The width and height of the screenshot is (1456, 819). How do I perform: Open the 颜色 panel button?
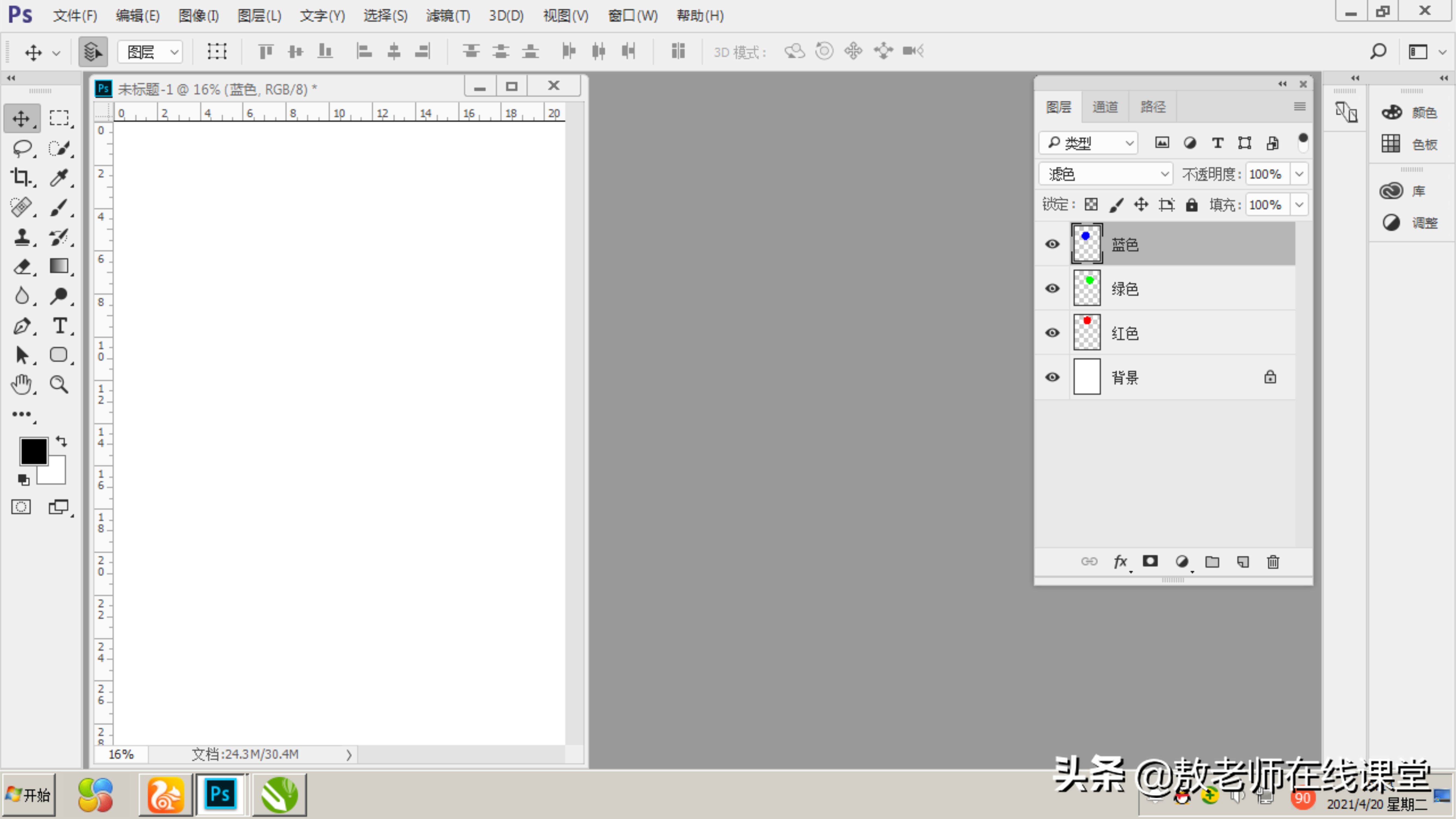1410,112
